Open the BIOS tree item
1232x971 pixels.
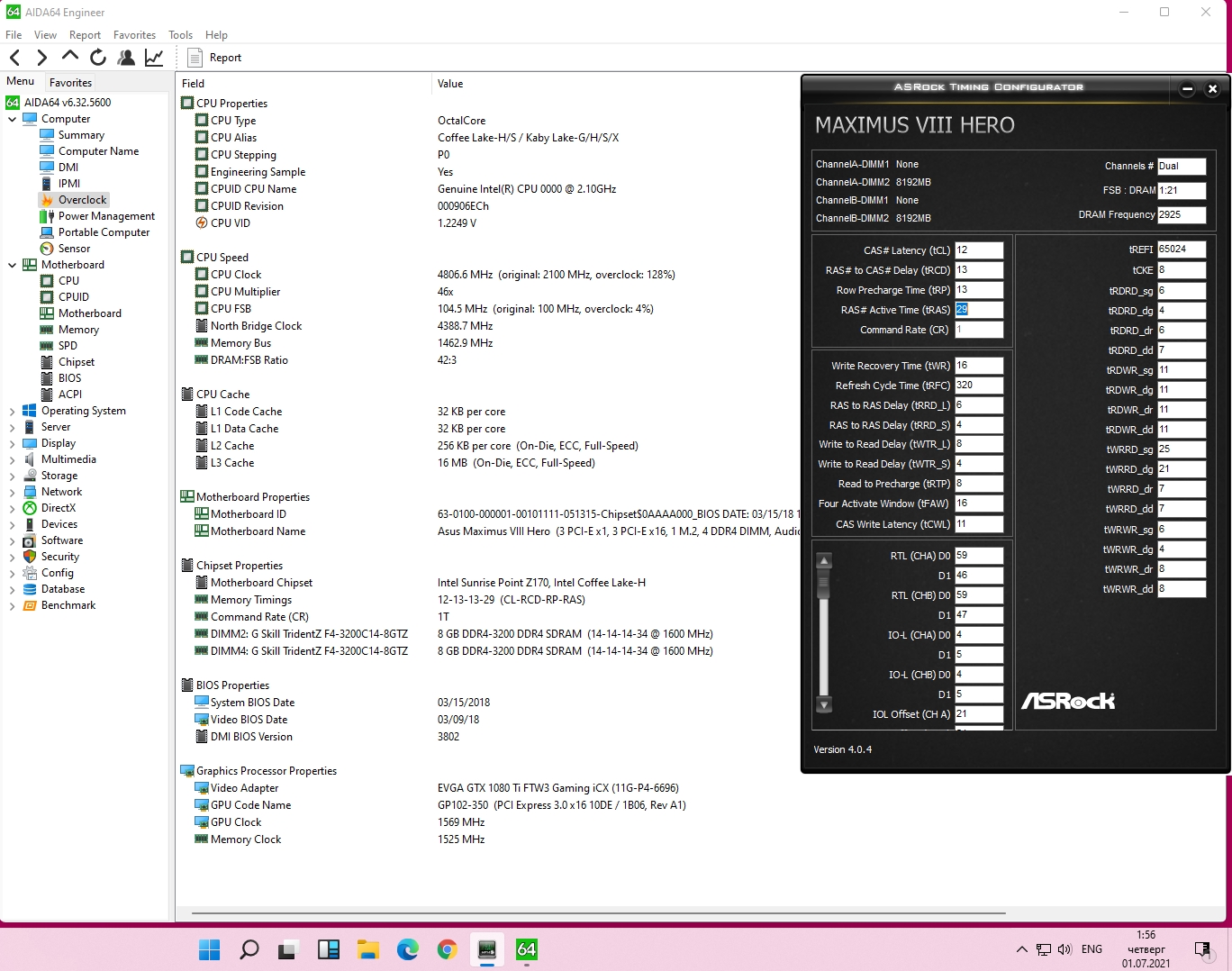[x=69, y=378]
